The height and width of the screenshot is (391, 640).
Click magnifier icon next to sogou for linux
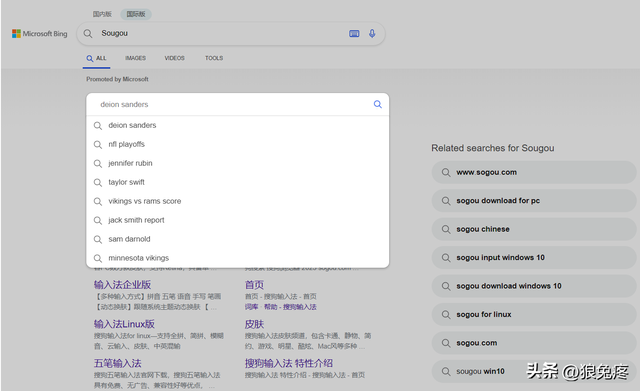pyautogui.click(x=446, y=315)
